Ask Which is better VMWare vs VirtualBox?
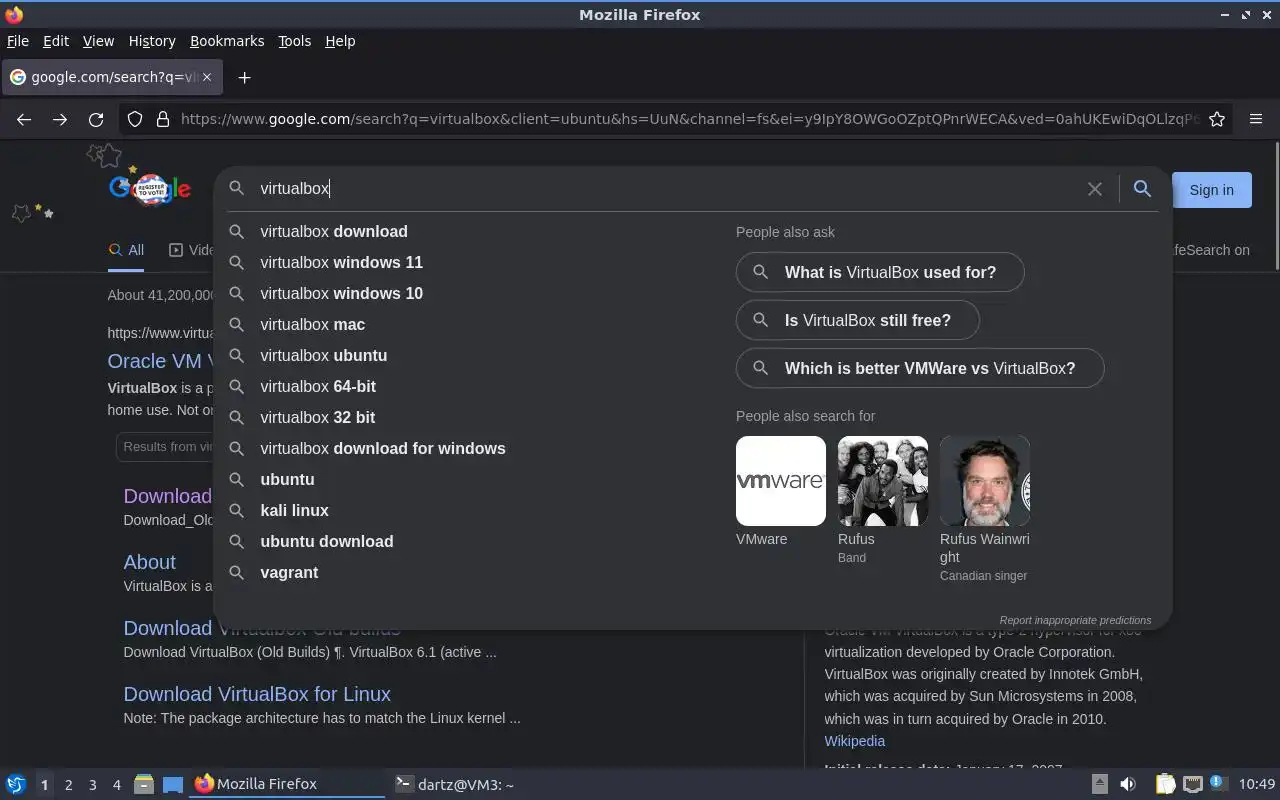1280x800 pixels. (x=920, y=368)
